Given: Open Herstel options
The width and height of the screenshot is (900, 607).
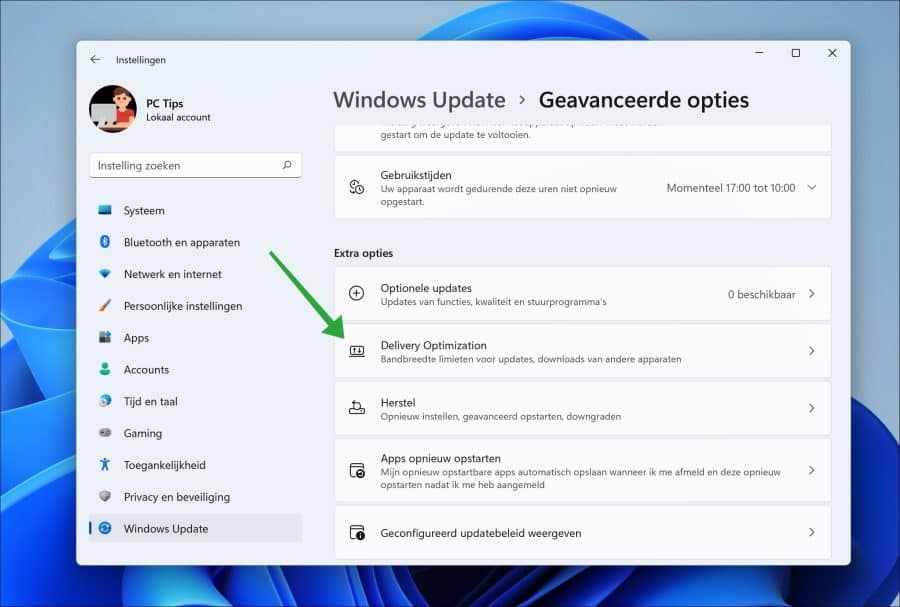Looking at the screenshot, I should point(583,408).
